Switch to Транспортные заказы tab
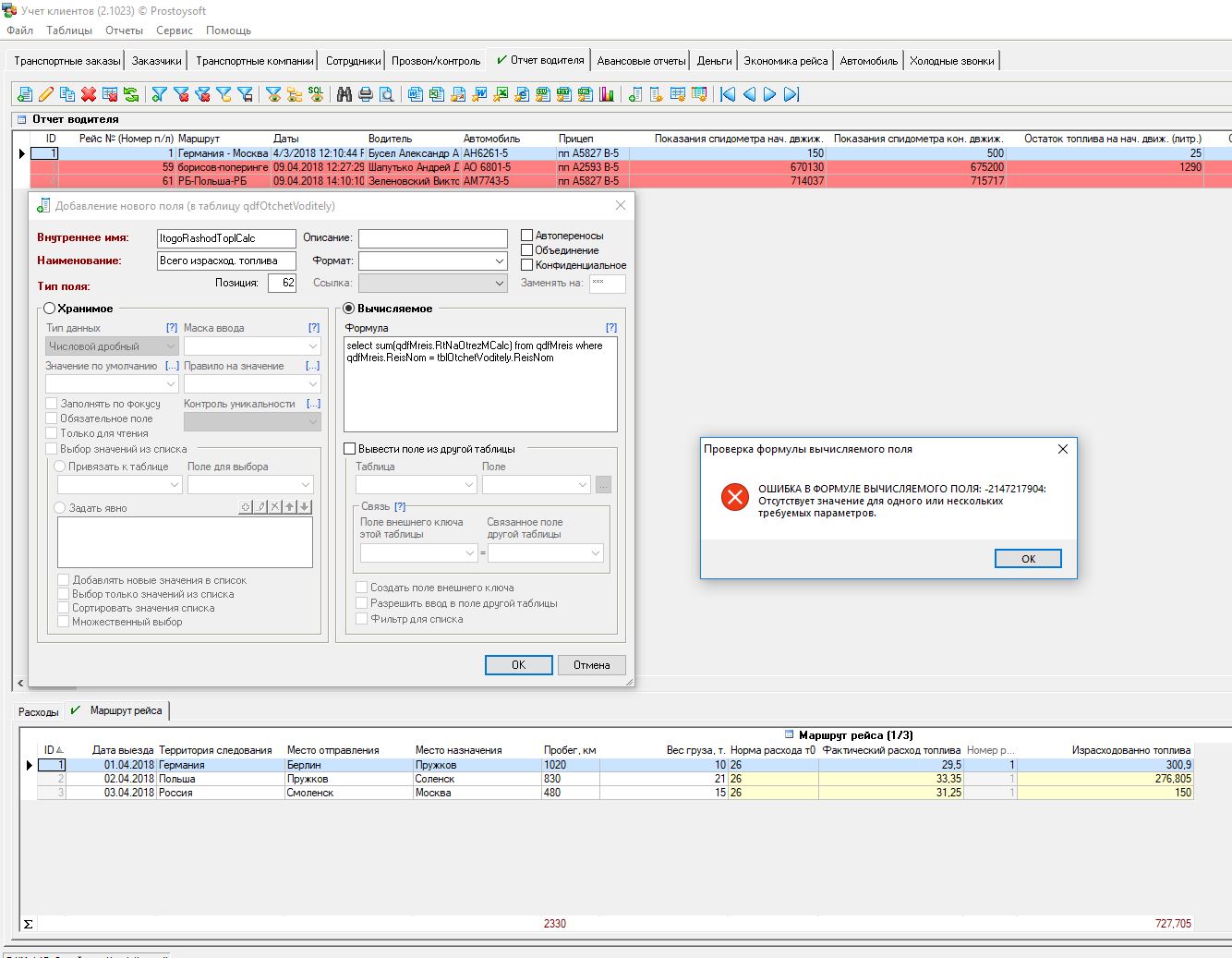The height and width of the screenshot is (958, 1232). tap(66, 61)
